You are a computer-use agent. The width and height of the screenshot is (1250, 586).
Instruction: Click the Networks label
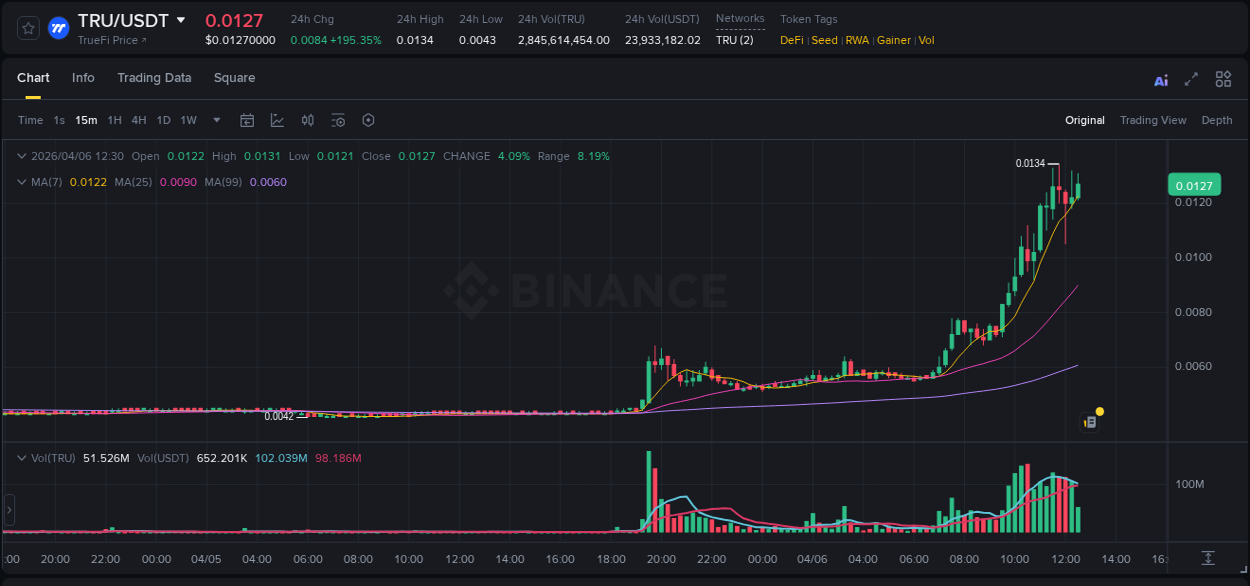point(740,19)
